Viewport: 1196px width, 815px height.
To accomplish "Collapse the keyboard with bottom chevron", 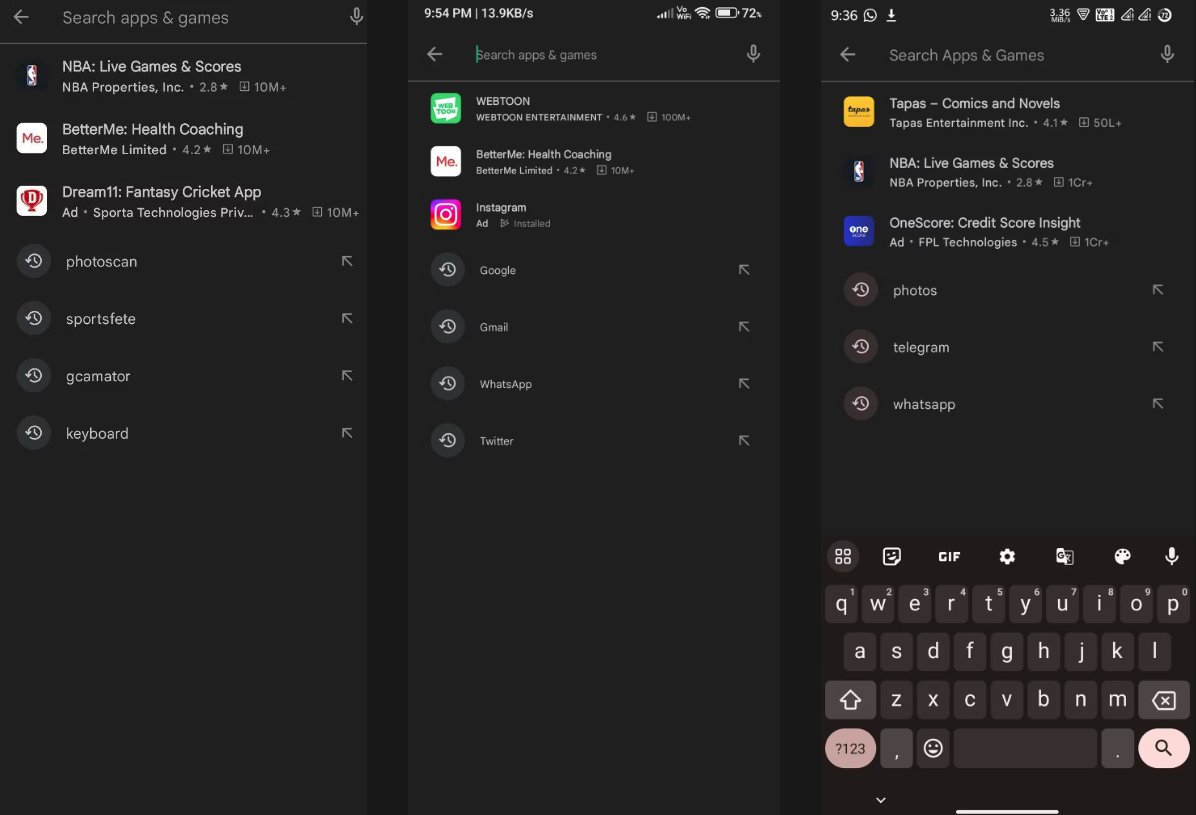I will [x=880, y=799].
